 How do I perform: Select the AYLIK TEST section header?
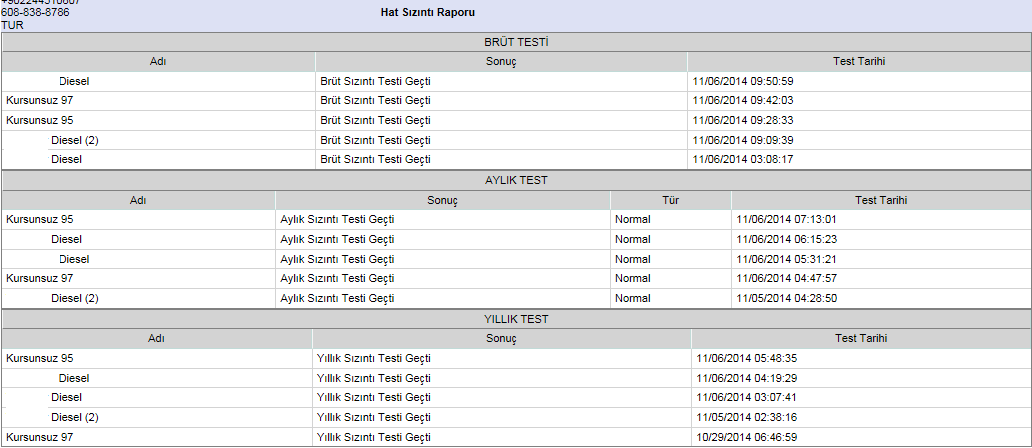tap(516, 180)
